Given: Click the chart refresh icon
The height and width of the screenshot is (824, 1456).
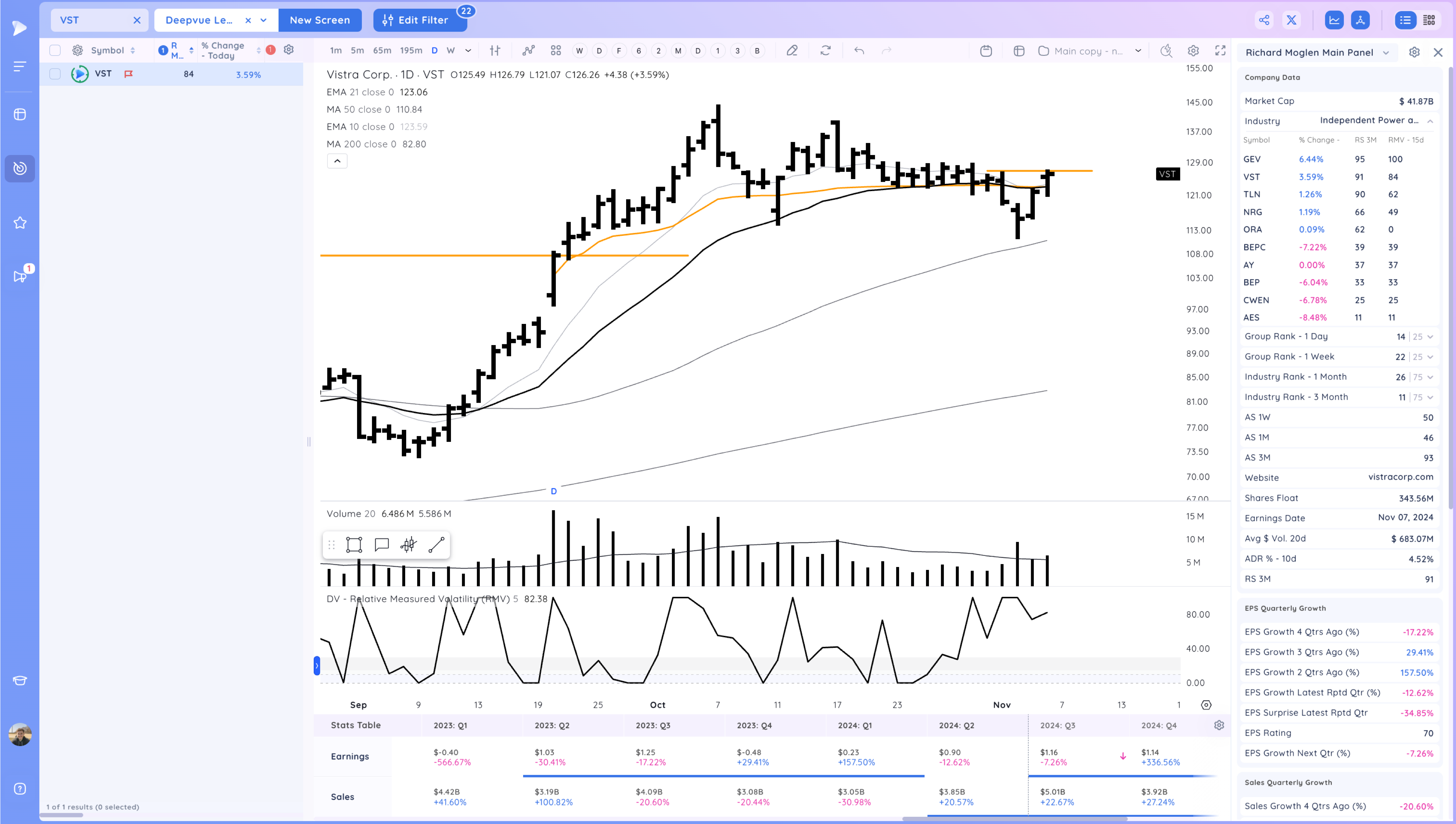Looking at the screenshot, I should coord(825,51).
